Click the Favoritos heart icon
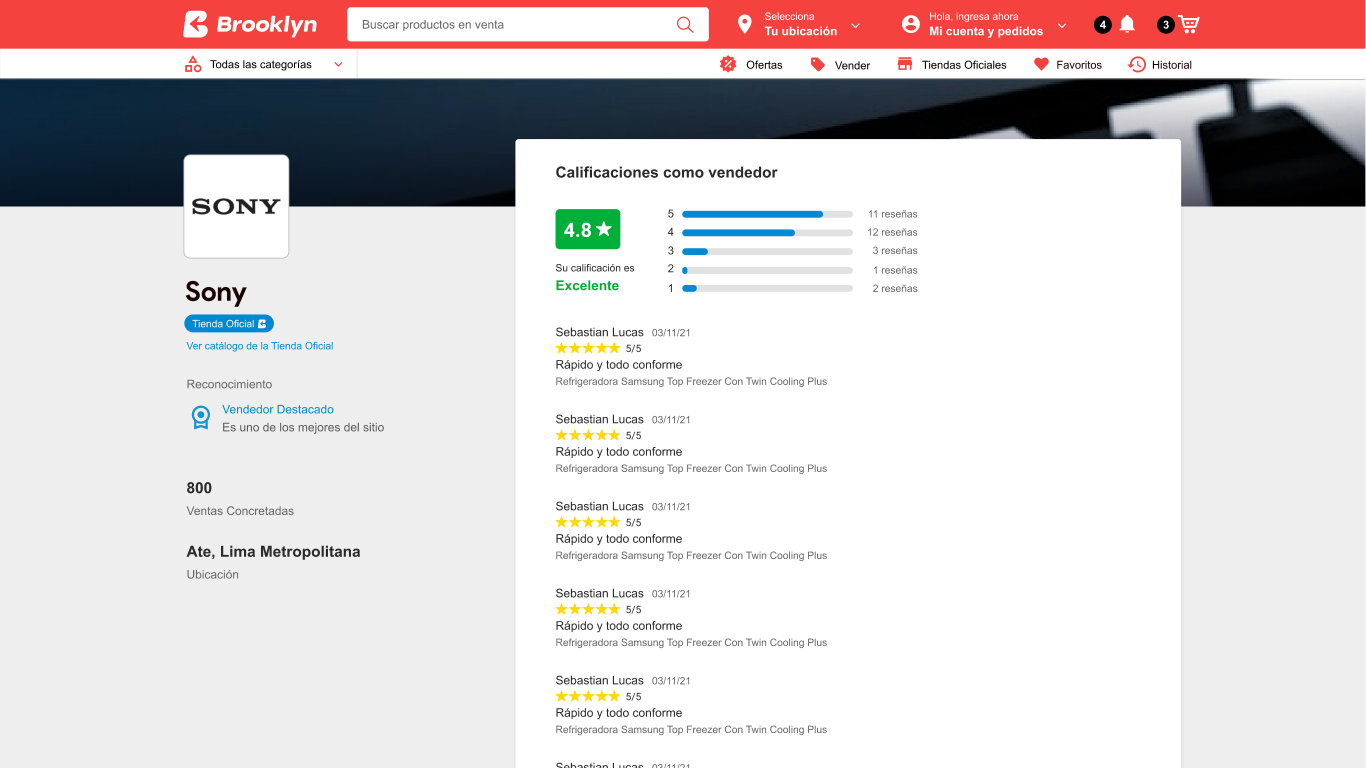Screen dimensions: 1366x768 pyautogui.click(x=1041, y=64)
